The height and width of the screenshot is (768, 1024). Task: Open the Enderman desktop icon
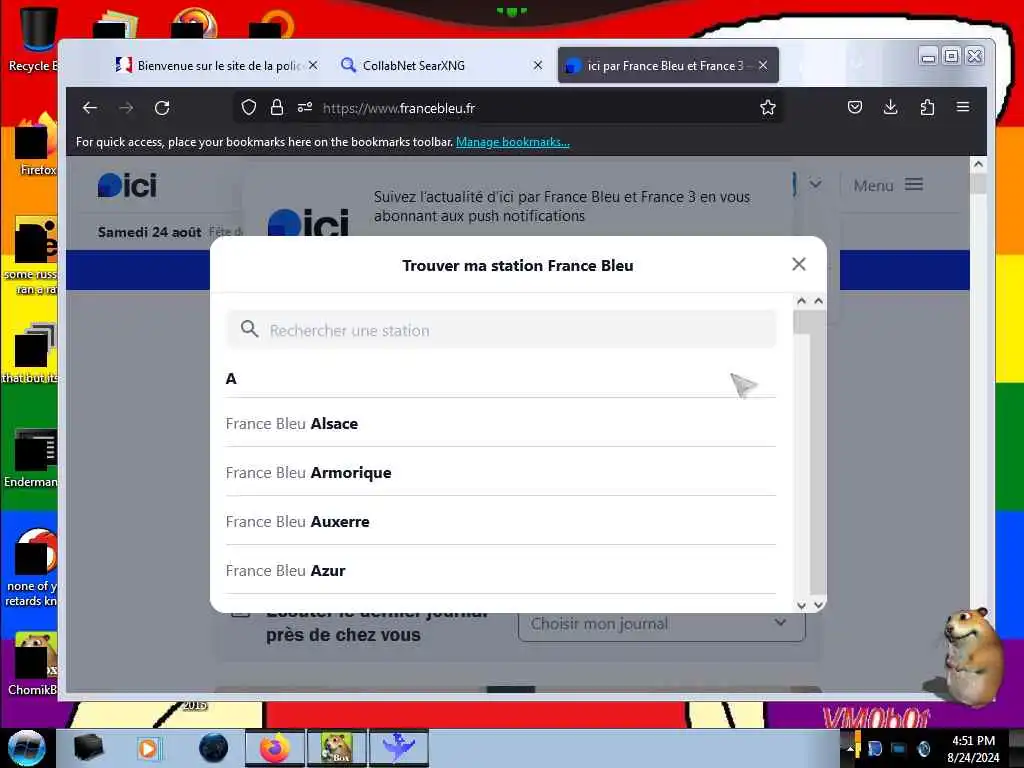(33, 457)
